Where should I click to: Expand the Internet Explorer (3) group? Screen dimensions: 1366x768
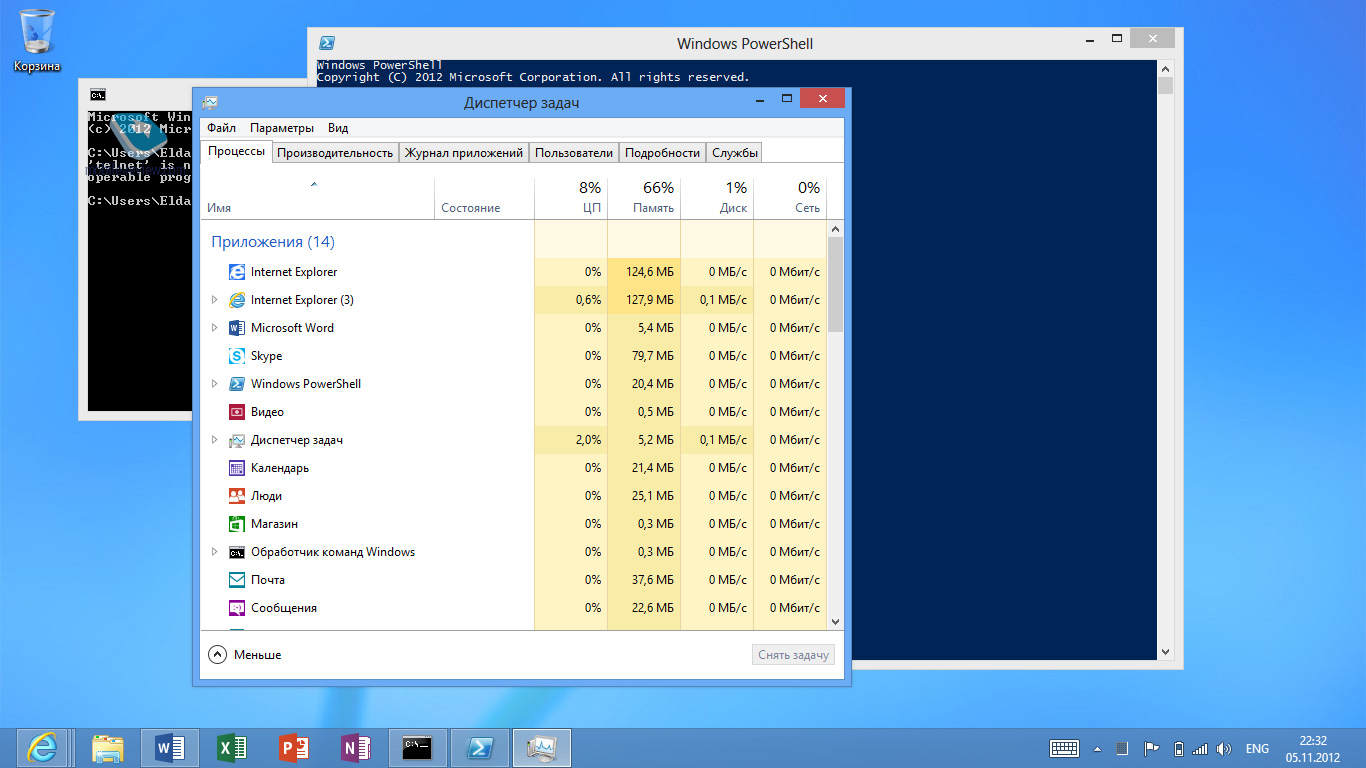214,300
